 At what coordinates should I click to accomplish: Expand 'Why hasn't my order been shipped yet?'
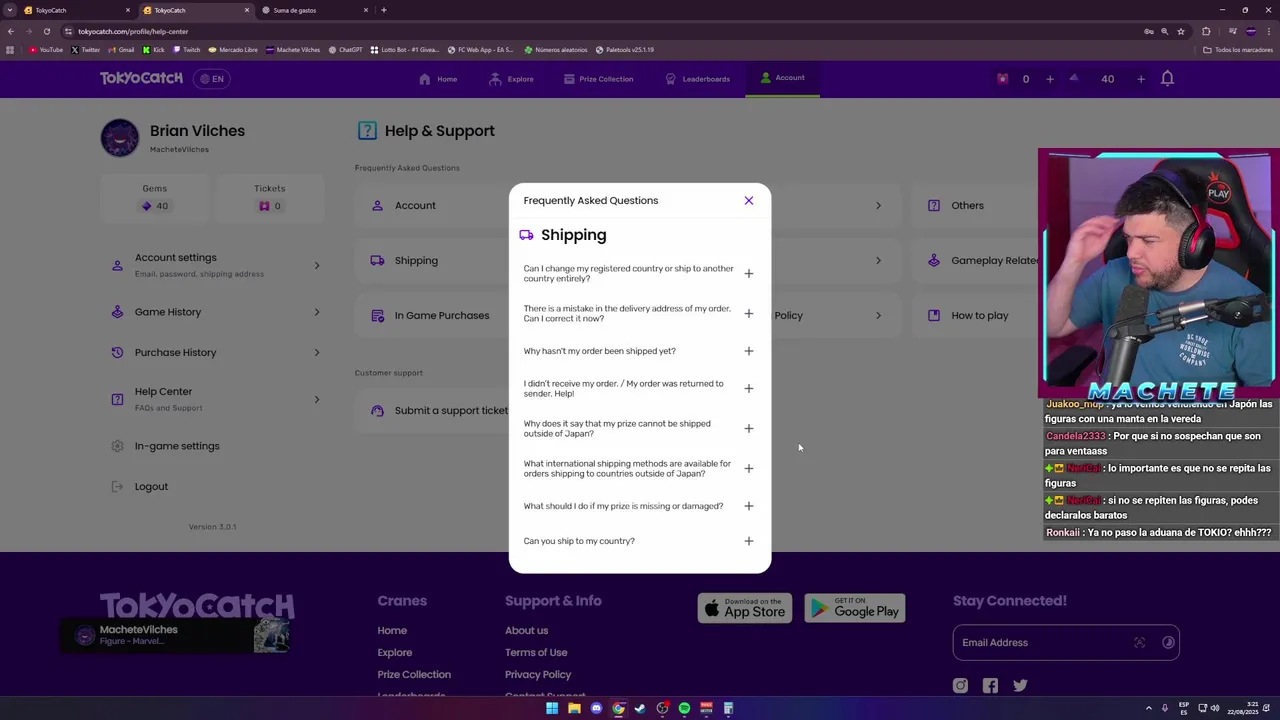pos(748,351)
